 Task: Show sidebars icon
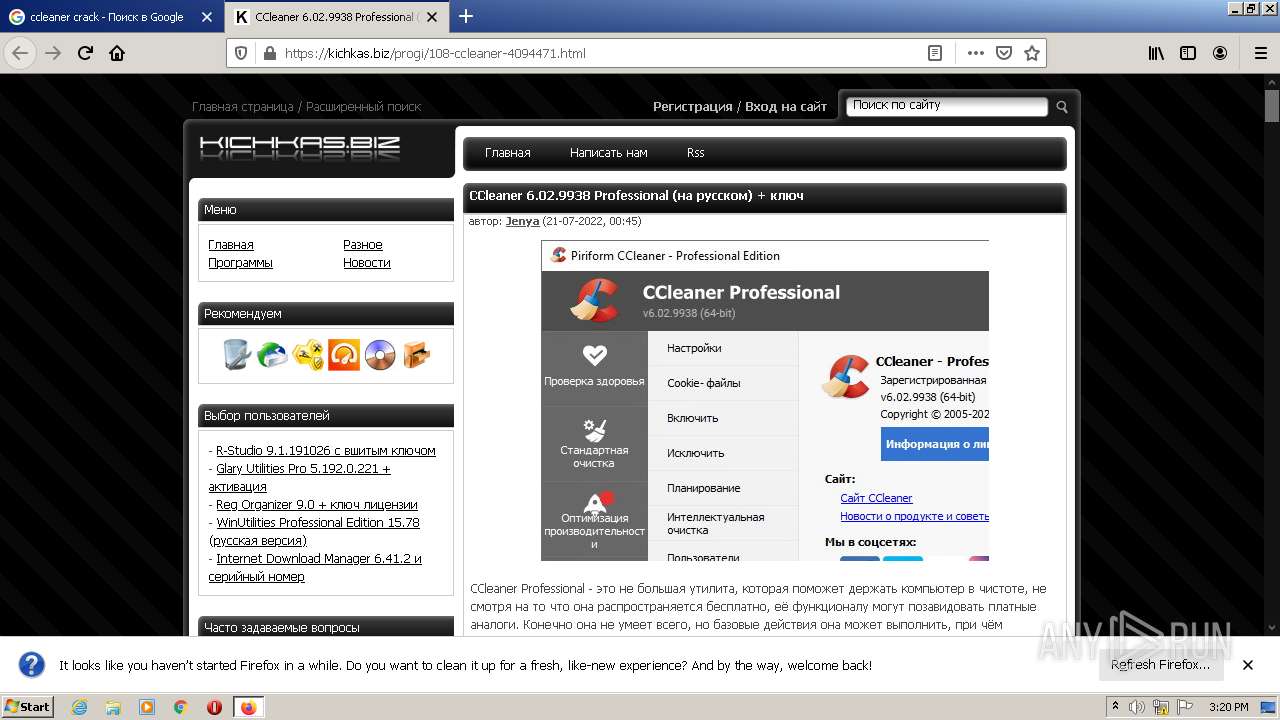click(1188, 53)
